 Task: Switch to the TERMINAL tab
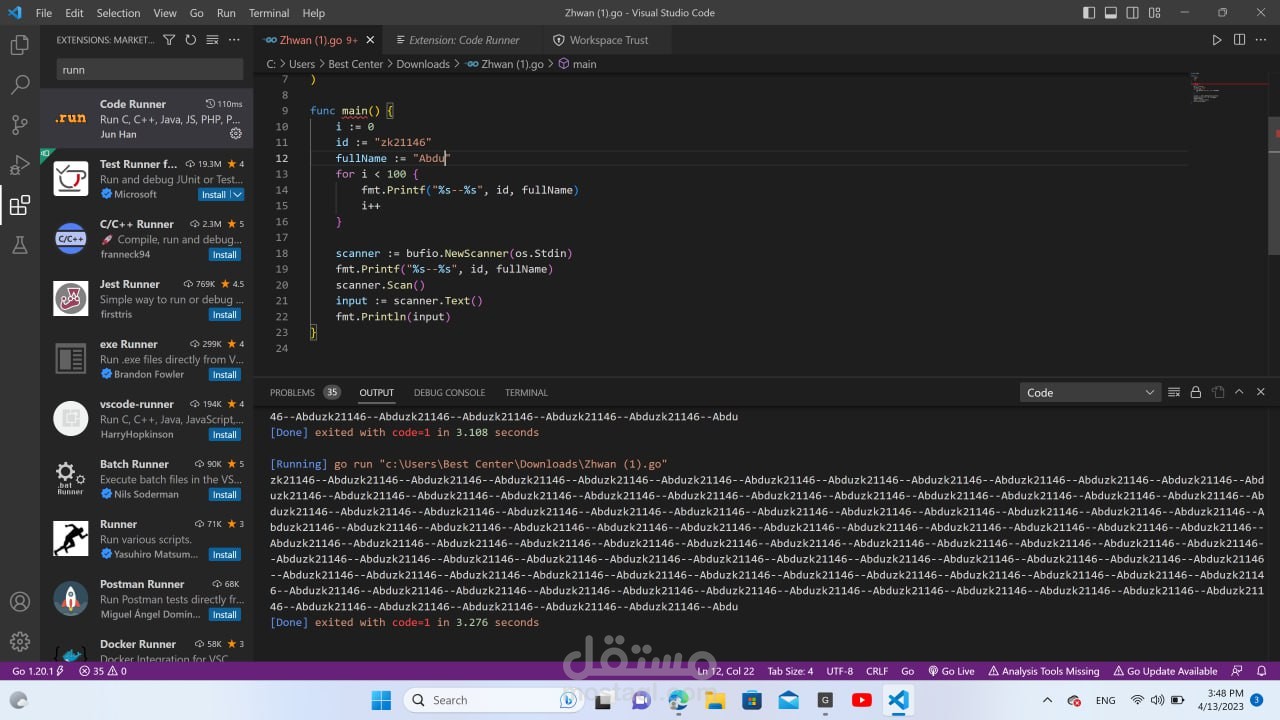(526, 392)
